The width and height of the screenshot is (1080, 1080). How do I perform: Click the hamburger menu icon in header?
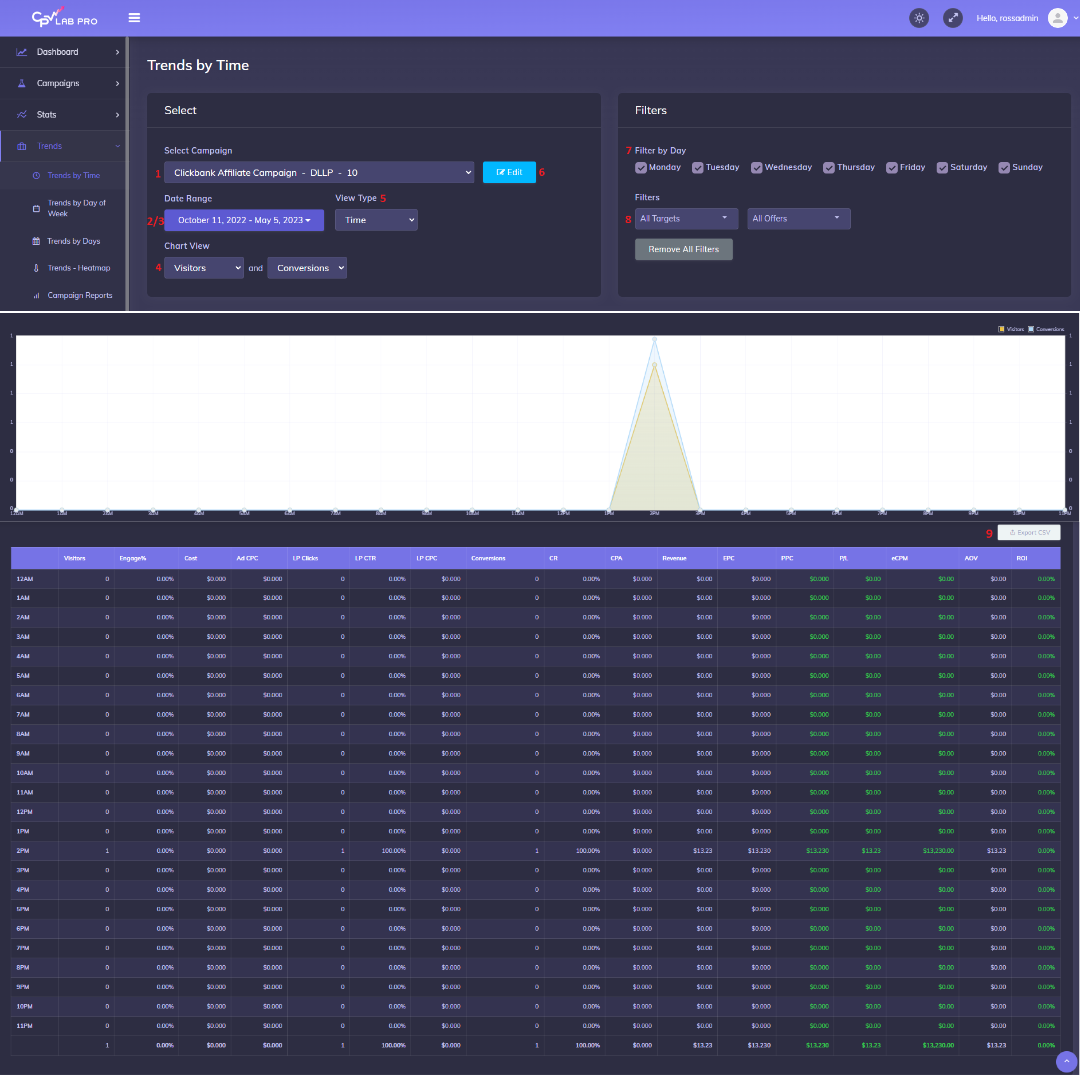[x=134, y=17]
